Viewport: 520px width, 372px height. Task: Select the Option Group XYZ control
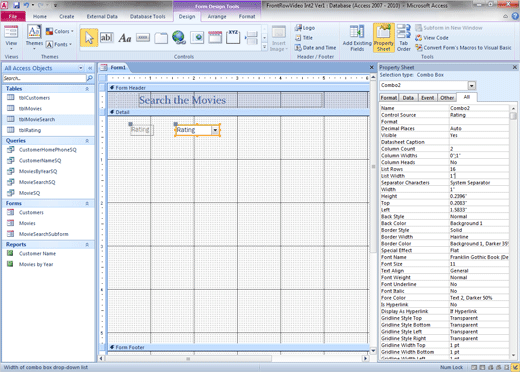pos(233,37)
